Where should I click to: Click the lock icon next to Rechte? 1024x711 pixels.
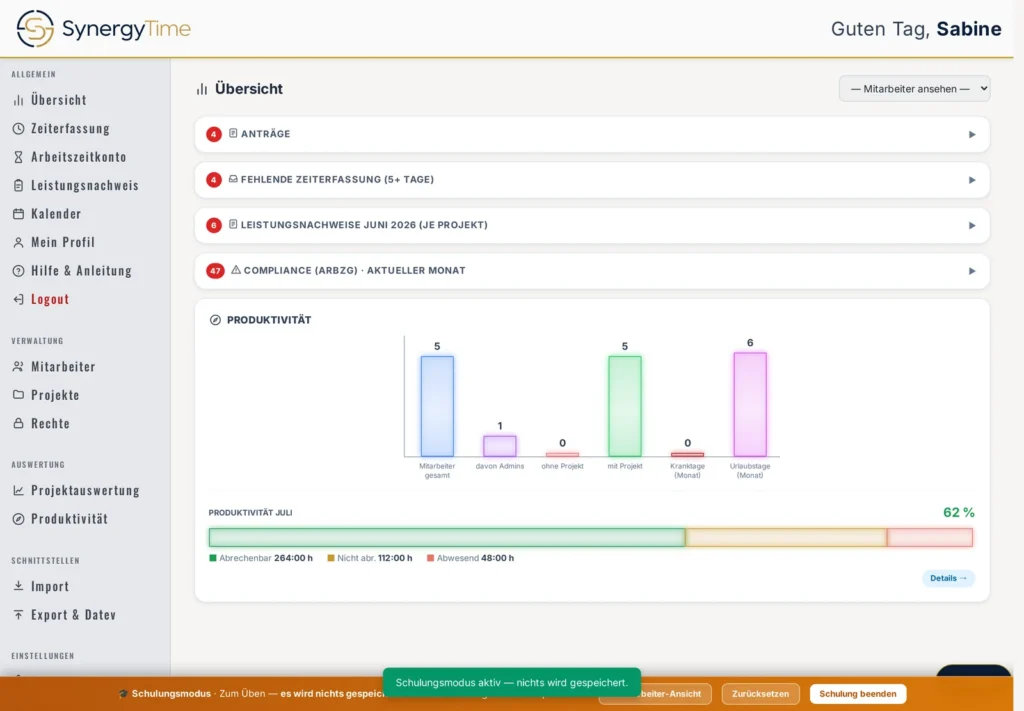[x=18, y=423]
